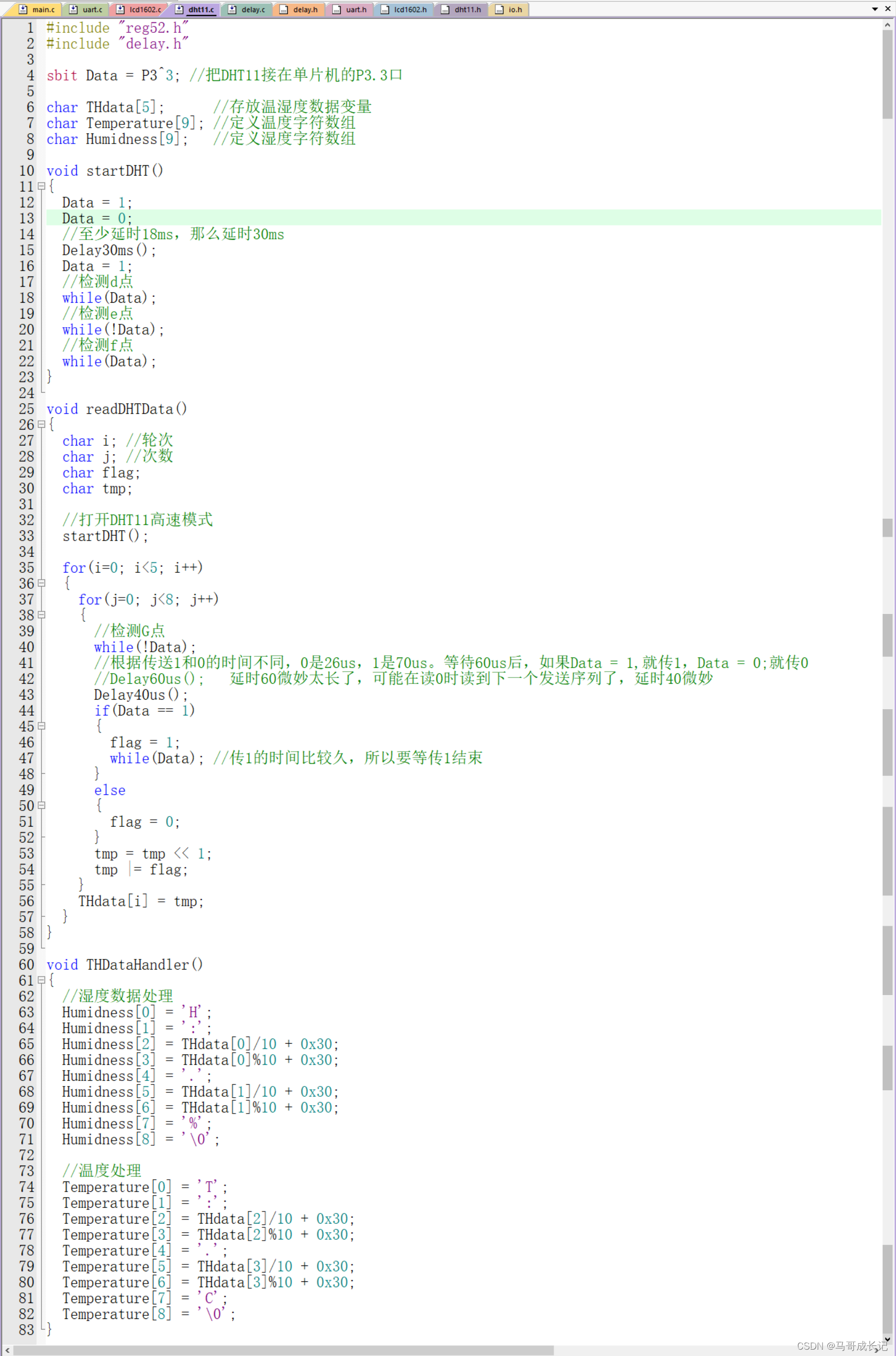Click the file icon on lcd1602.c tab

pos(121,9)
